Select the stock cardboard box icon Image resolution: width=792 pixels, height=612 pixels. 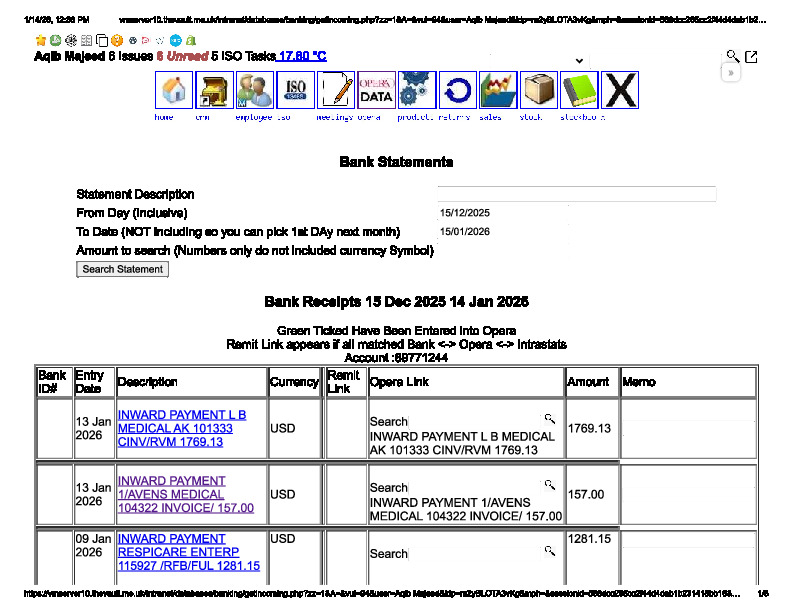tap(539, 91)
